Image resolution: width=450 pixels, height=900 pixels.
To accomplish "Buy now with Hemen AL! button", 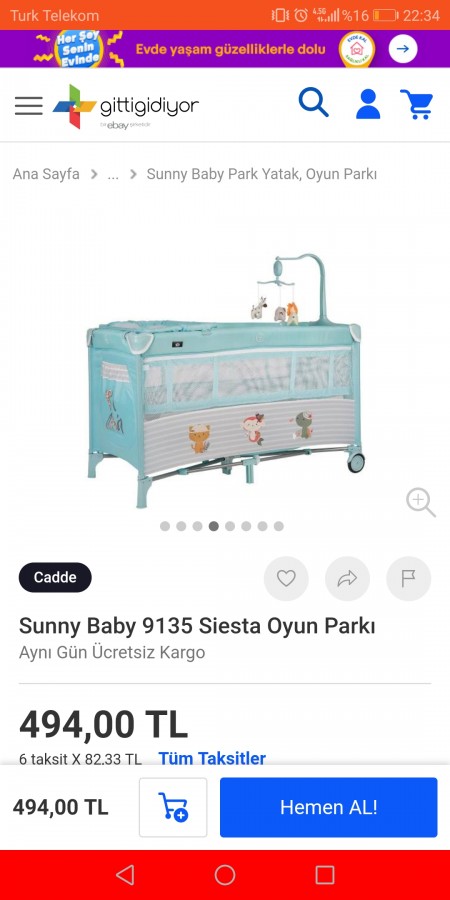I will click(328, 808).
